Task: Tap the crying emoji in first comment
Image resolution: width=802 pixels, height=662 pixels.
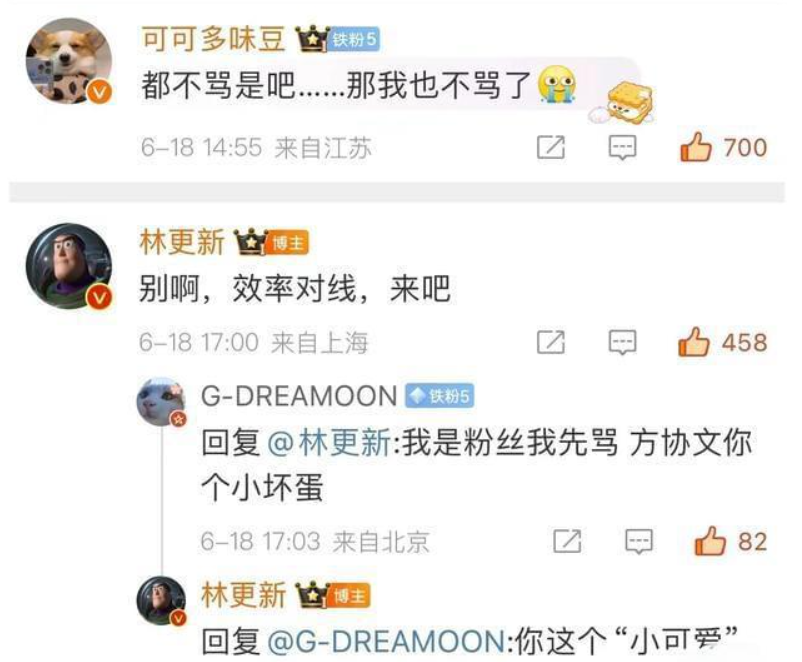Action: point(557,84)
